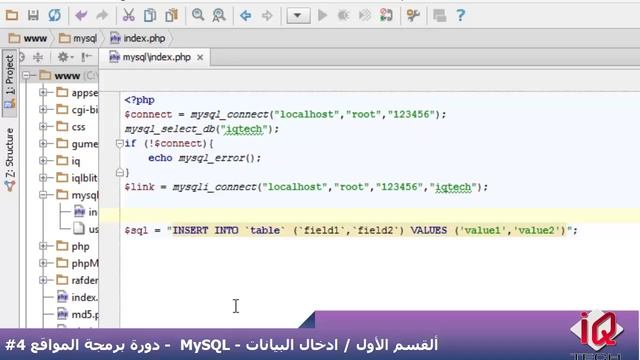This screenshot has height=360, width=640.
Task: Click the Copy icon in toolbar
Action: click(x=150, y=16)
